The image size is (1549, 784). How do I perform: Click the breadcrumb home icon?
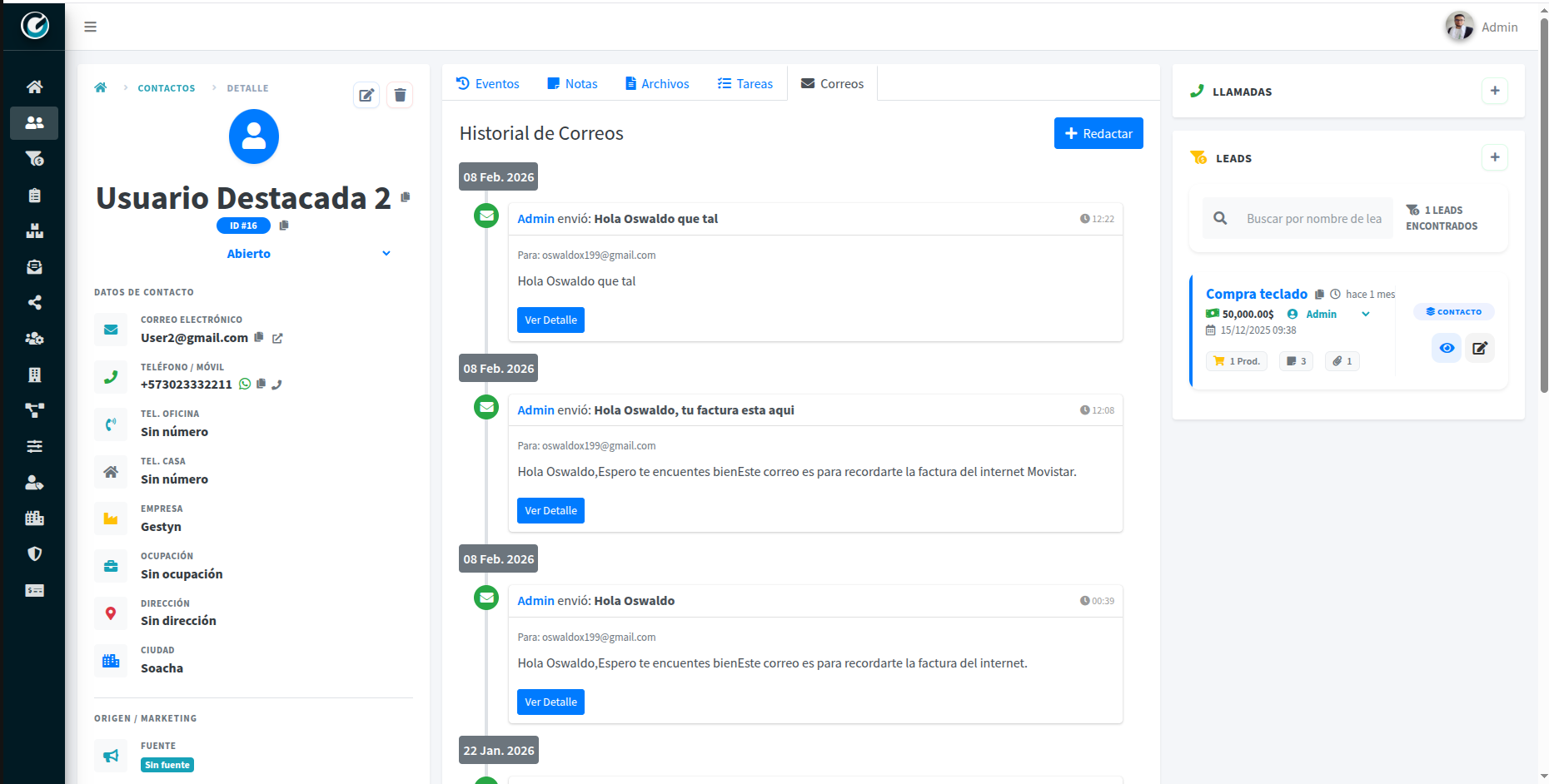pyautogui.click(x=101, y=87)
